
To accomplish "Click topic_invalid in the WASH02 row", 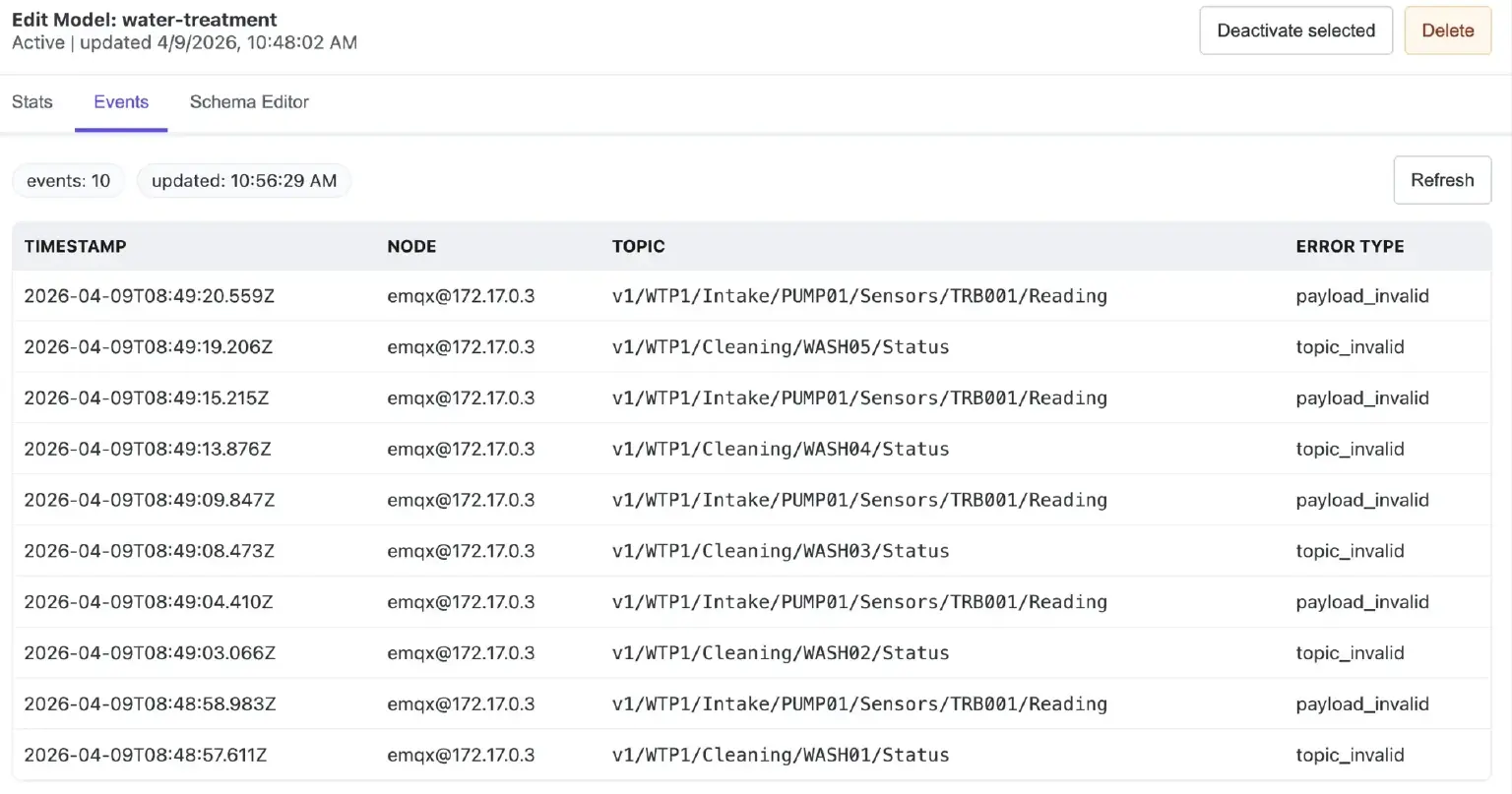I will point(1350,653).
